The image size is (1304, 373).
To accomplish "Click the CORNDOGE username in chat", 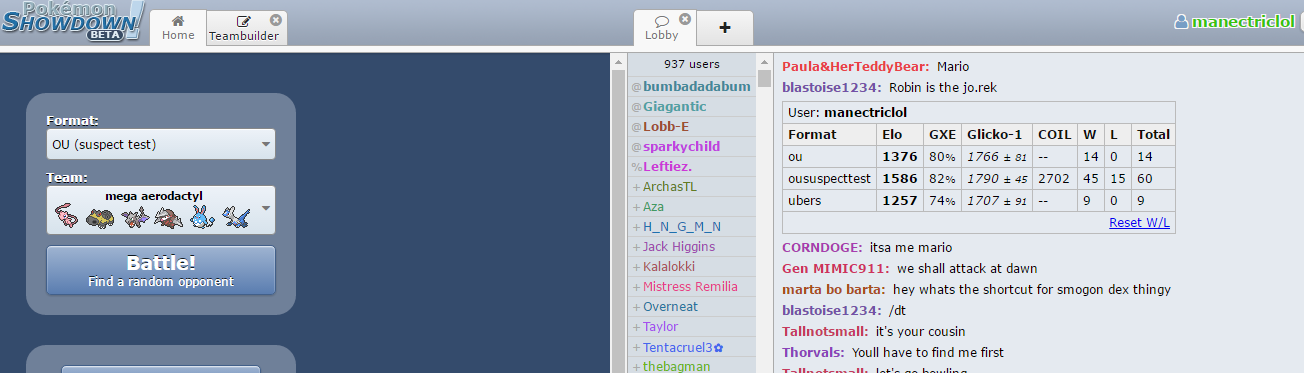I will click(x=822, y=247).
